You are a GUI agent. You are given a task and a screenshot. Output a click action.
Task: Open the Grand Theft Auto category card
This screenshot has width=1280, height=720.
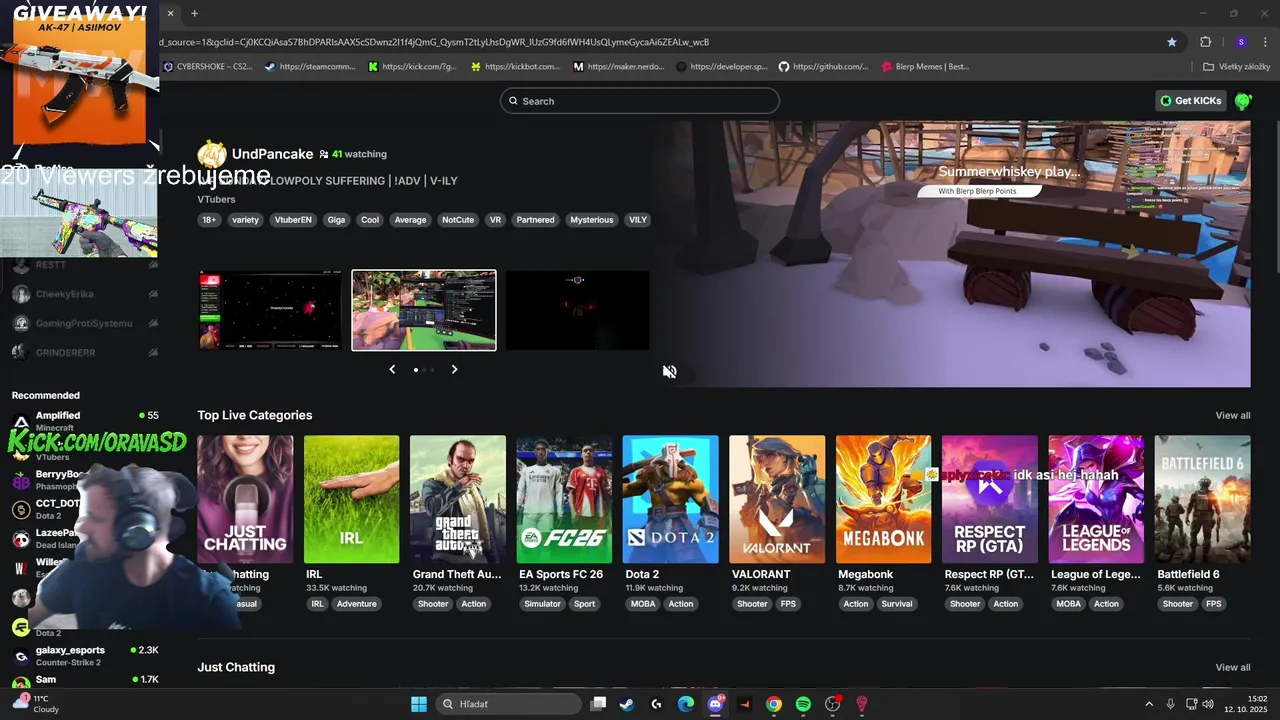[457, 499]
